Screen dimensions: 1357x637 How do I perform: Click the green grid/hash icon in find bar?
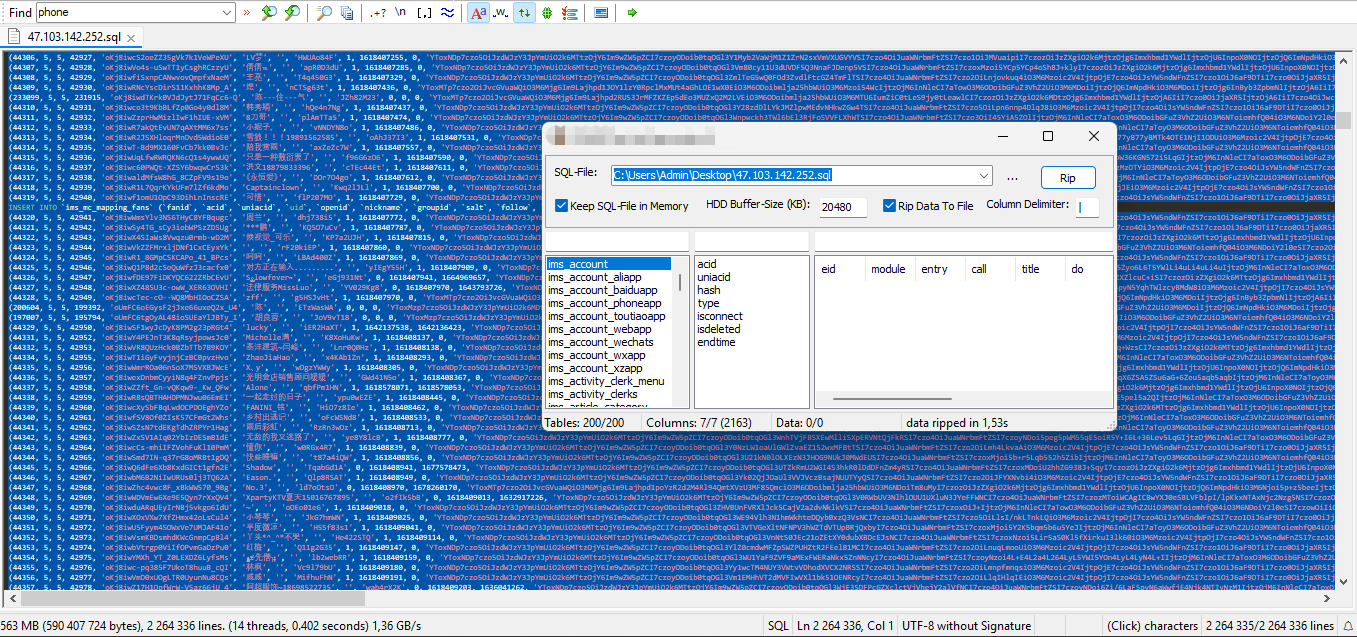[x=547, y=13]
